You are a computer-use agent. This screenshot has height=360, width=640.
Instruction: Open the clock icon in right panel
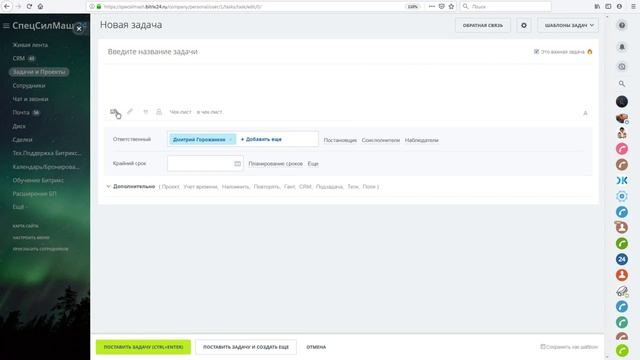click(622, 67)
